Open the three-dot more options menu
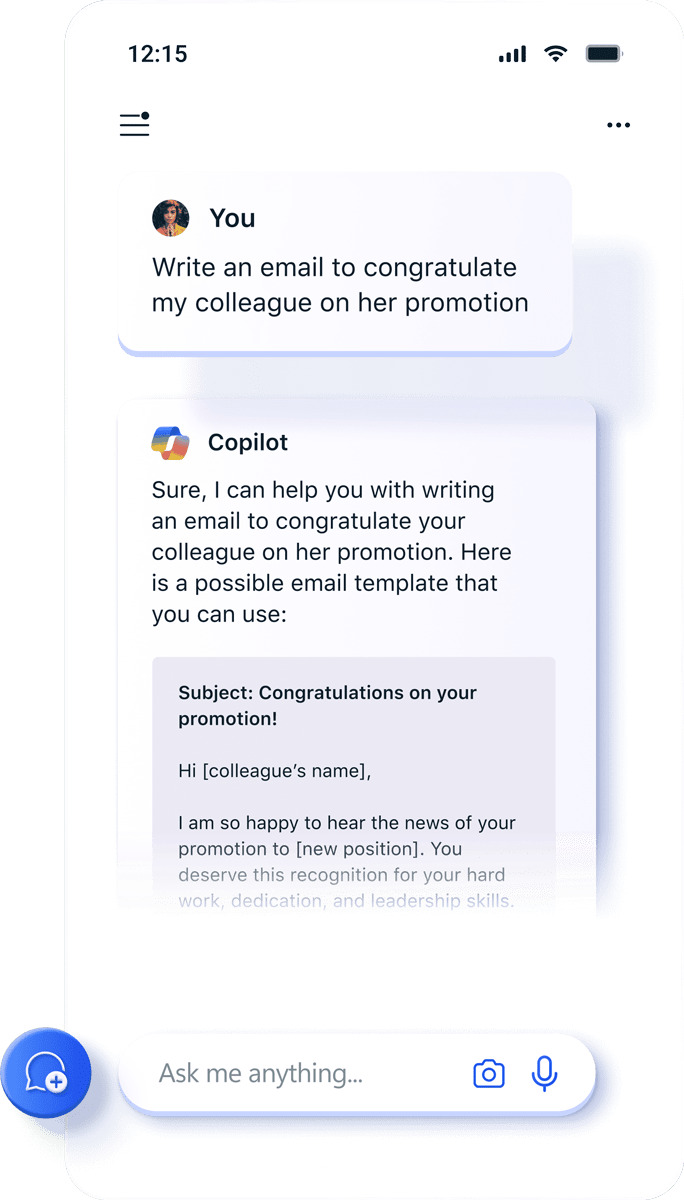This screenshot has height=1200, width=684. (x=618, y=125)
